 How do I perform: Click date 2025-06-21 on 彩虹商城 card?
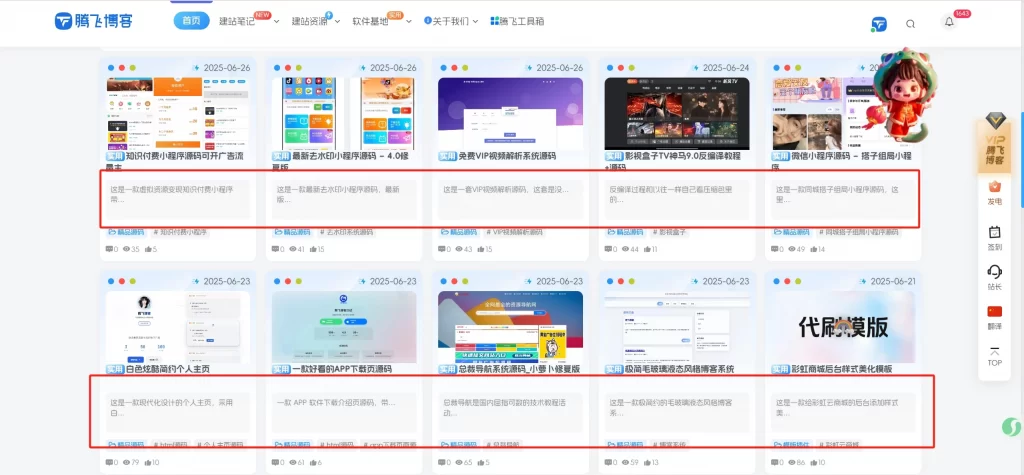[892, 281]
